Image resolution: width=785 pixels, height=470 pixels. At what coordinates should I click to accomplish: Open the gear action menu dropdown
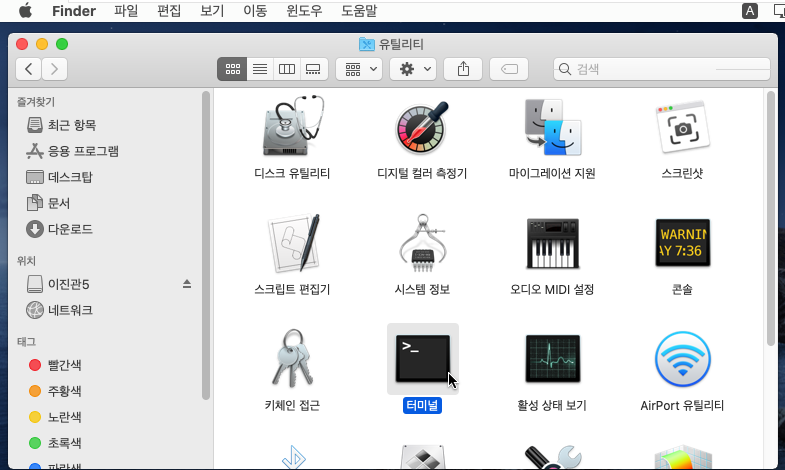(x=413, y=69)
